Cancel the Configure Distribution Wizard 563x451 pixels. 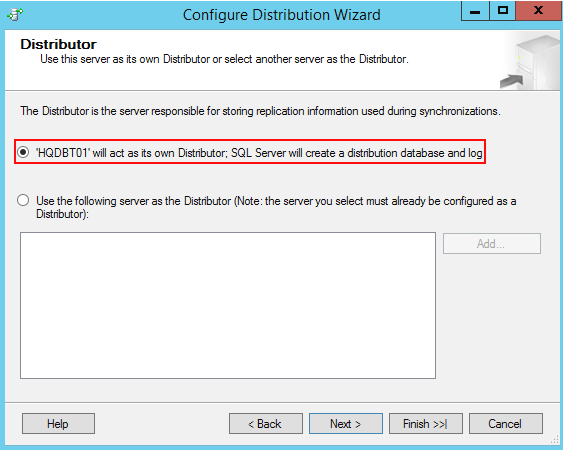point(506,424)
